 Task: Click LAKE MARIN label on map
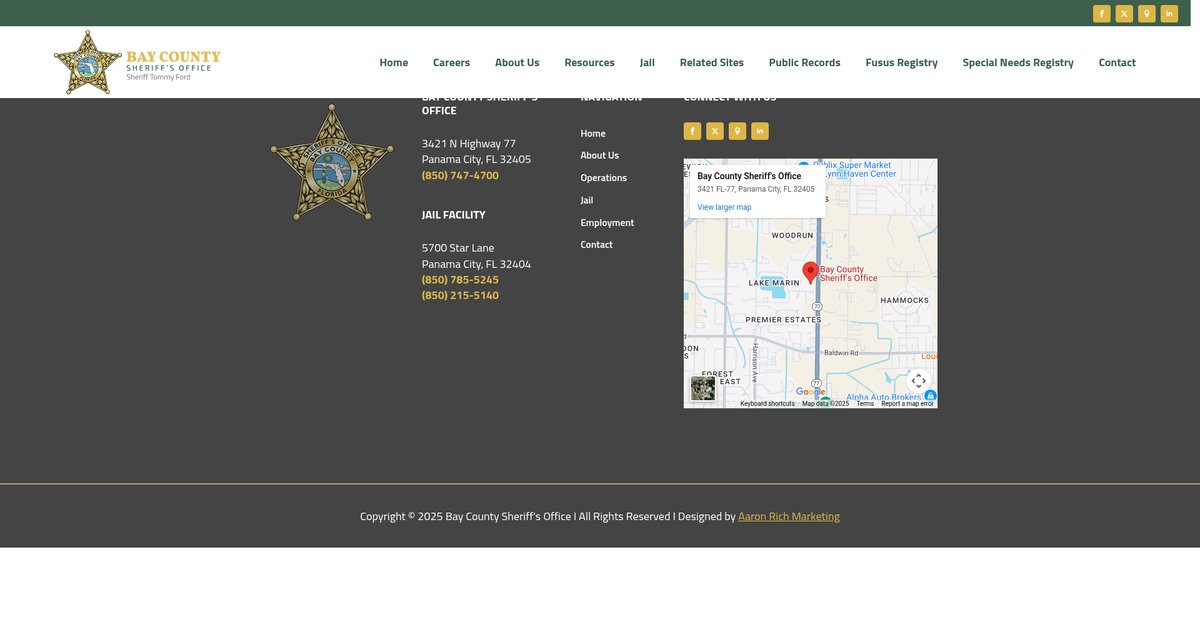tap(775, 283)
